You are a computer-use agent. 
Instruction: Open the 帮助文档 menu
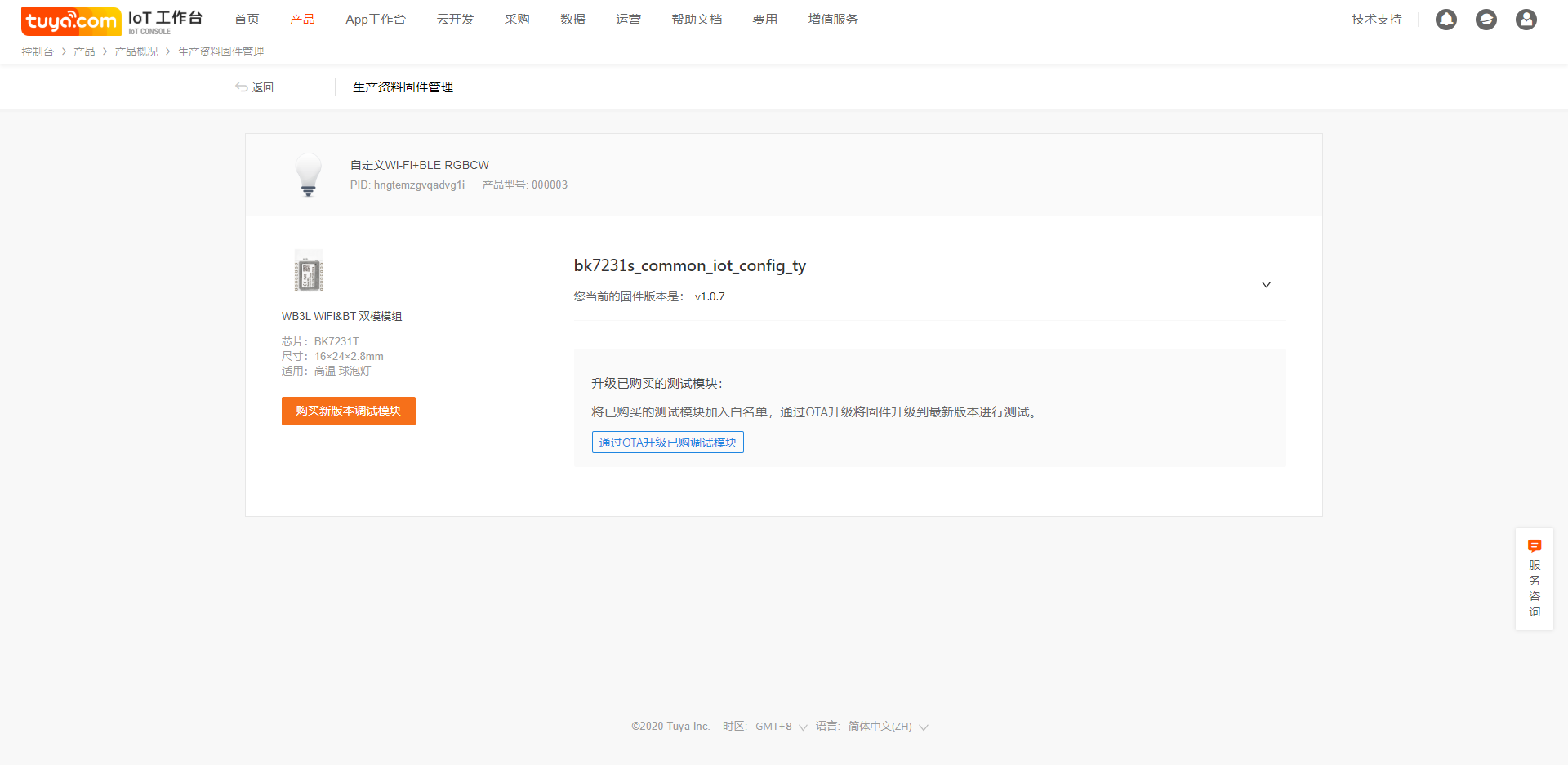pos(697,20)
